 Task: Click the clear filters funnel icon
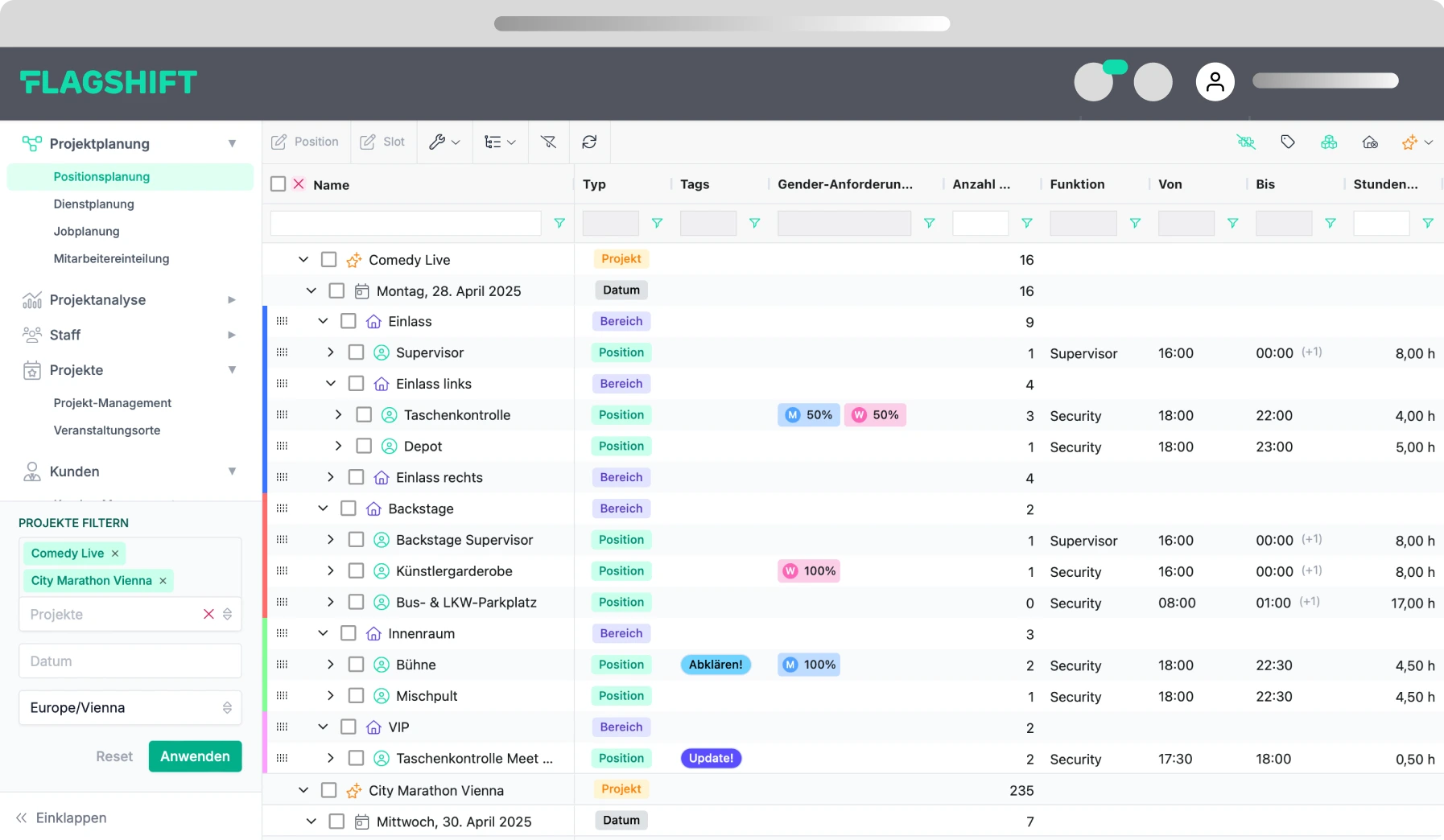point(548,142)
